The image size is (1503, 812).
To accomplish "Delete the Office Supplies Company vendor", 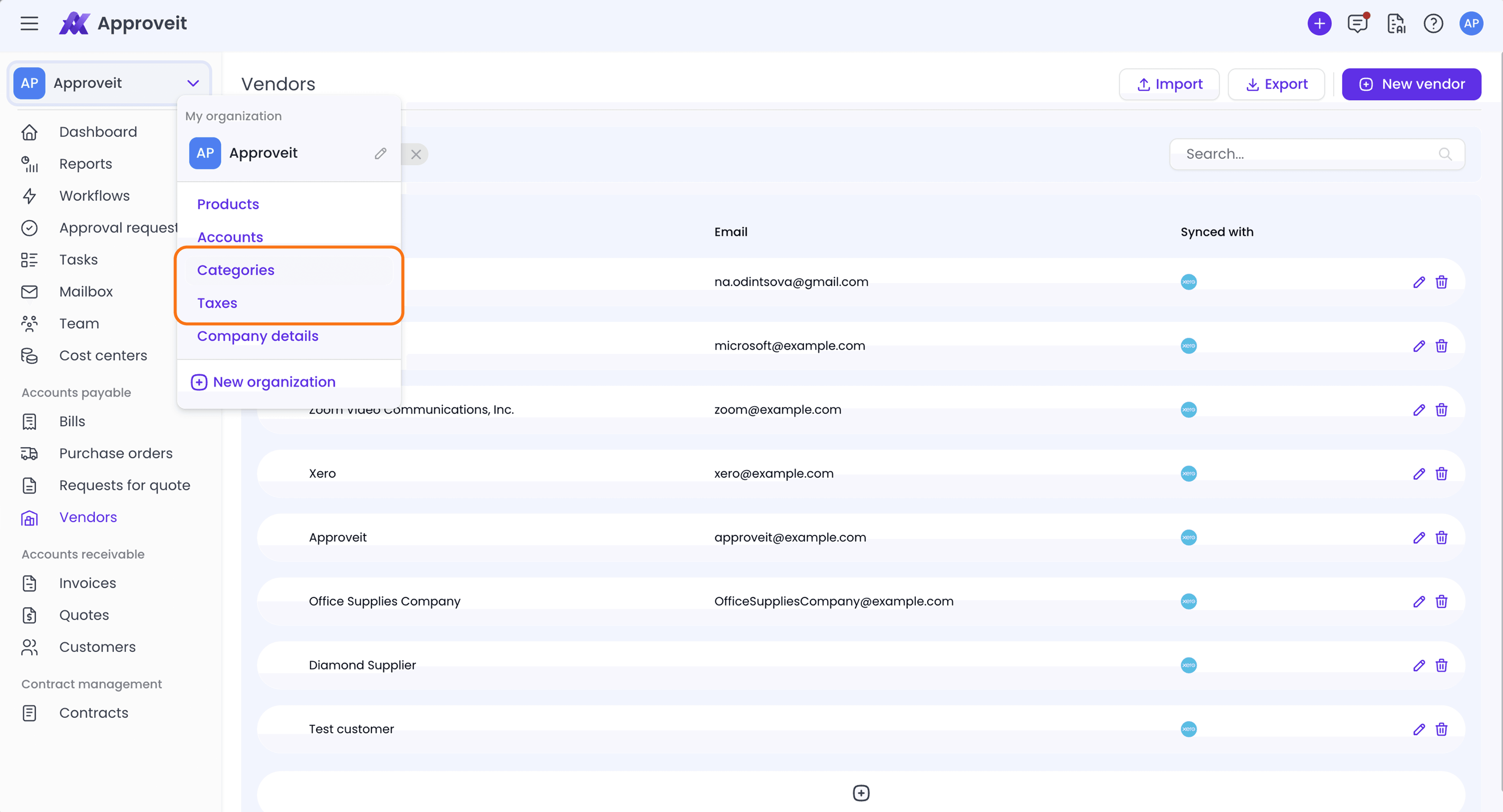I will click(1441, 601).
